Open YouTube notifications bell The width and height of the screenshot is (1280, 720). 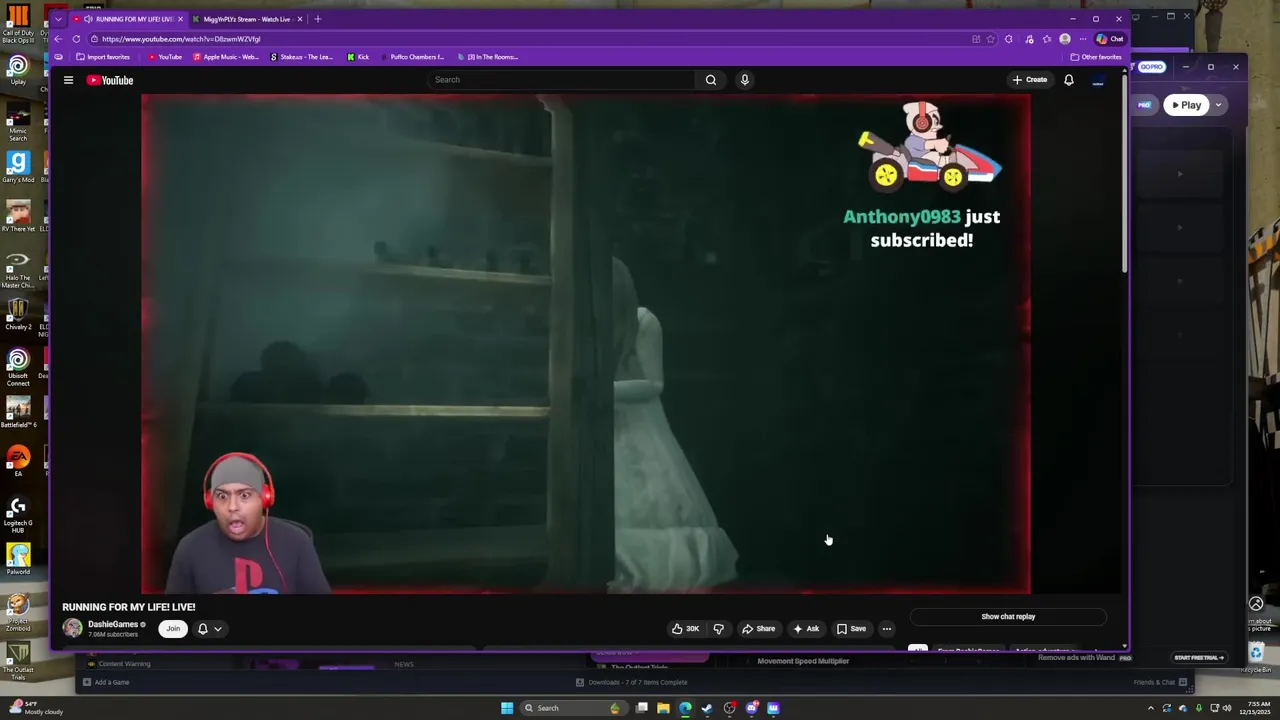(x=1069, y=80)
